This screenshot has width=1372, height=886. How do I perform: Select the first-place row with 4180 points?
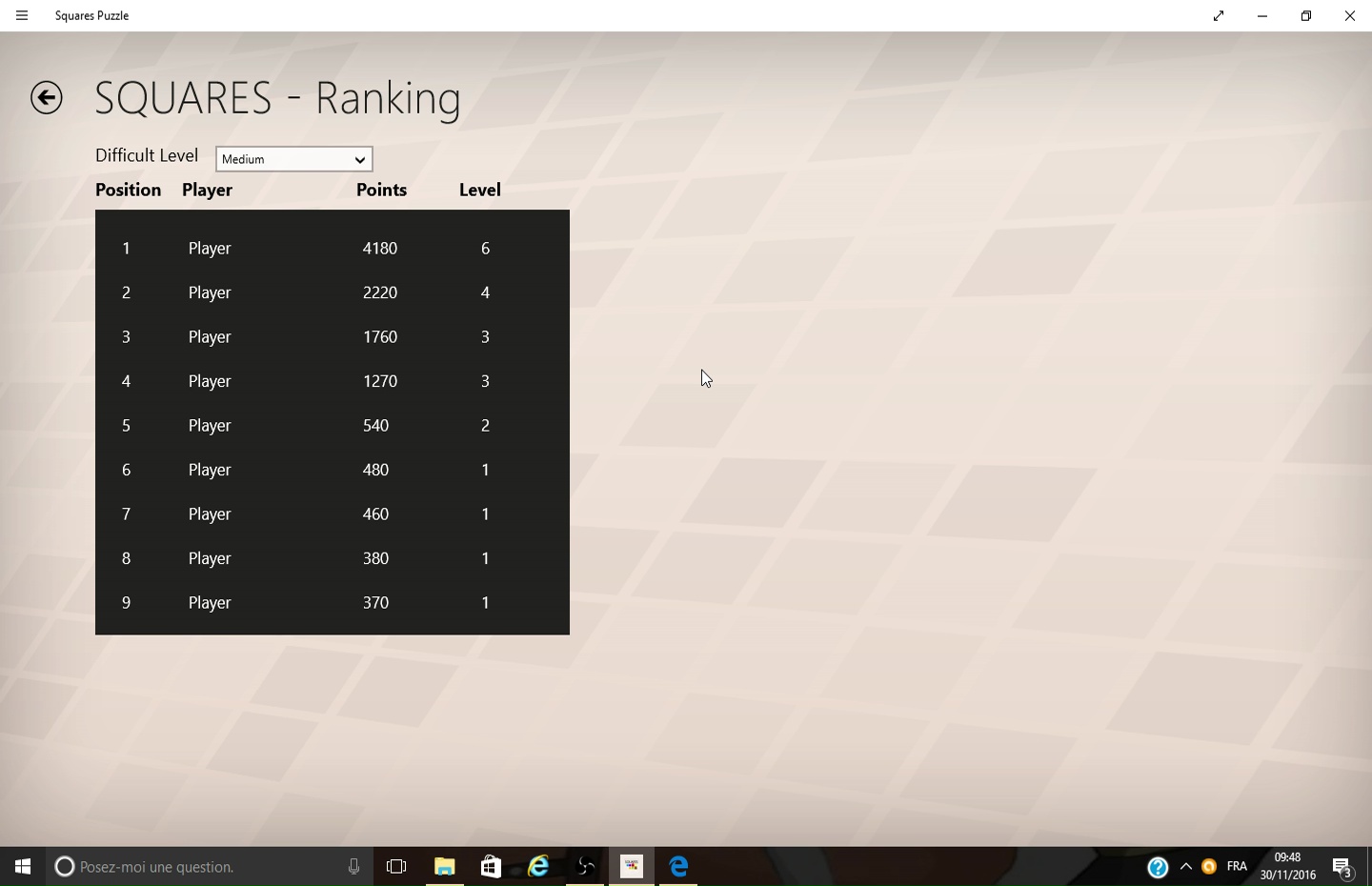tap(332, 249)
